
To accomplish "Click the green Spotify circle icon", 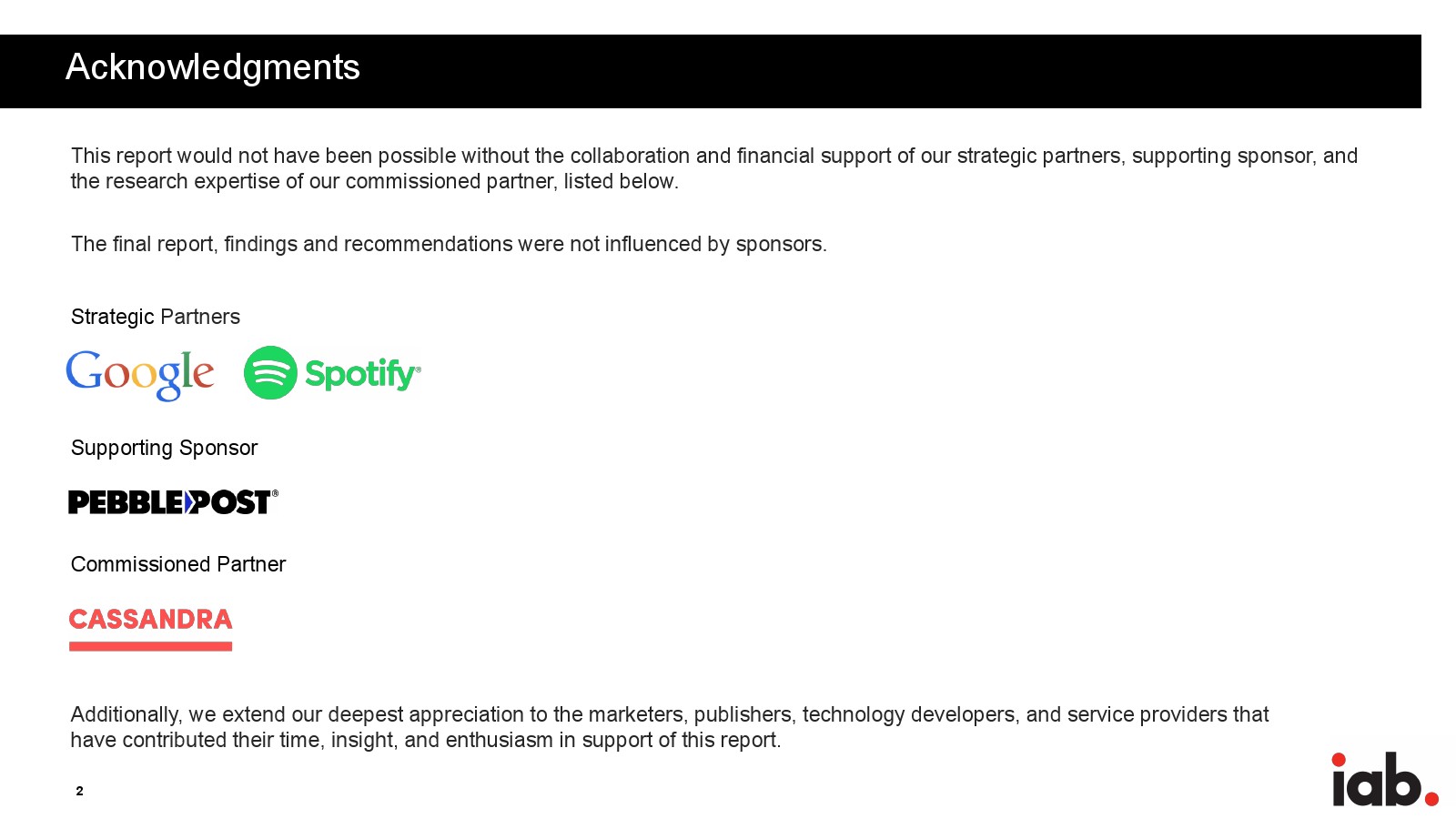I will tap(270, 373).
